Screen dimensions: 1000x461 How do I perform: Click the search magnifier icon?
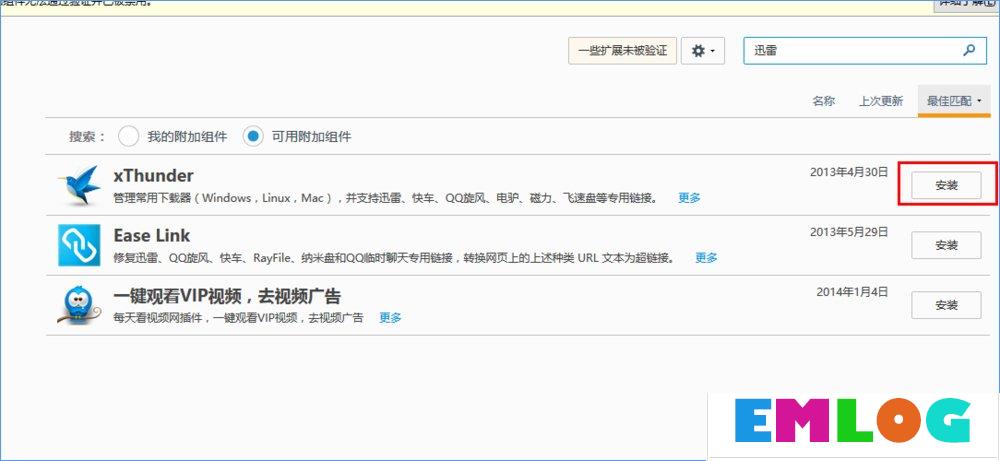969,50
